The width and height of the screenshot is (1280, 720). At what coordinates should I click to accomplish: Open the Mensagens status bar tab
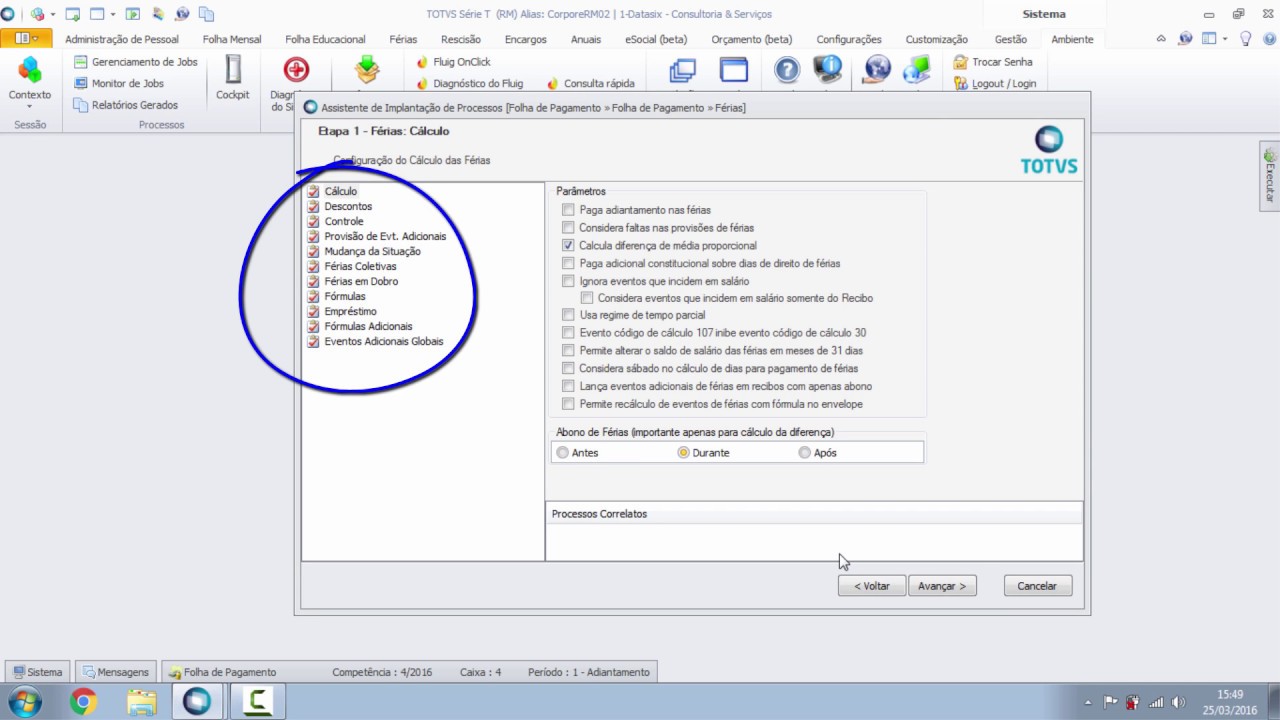point(116,672)
